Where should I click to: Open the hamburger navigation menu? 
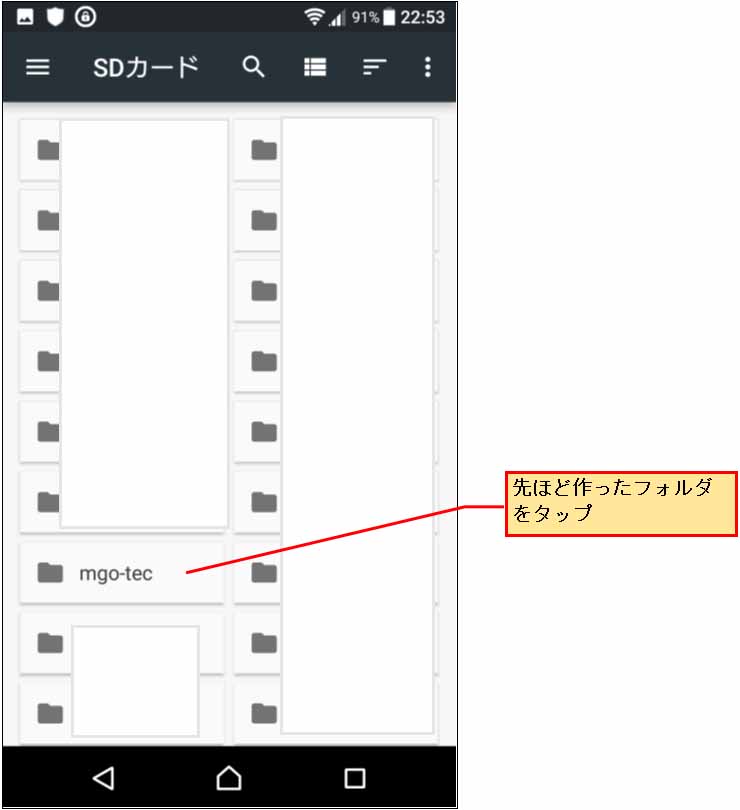click(x=38, y=67)
